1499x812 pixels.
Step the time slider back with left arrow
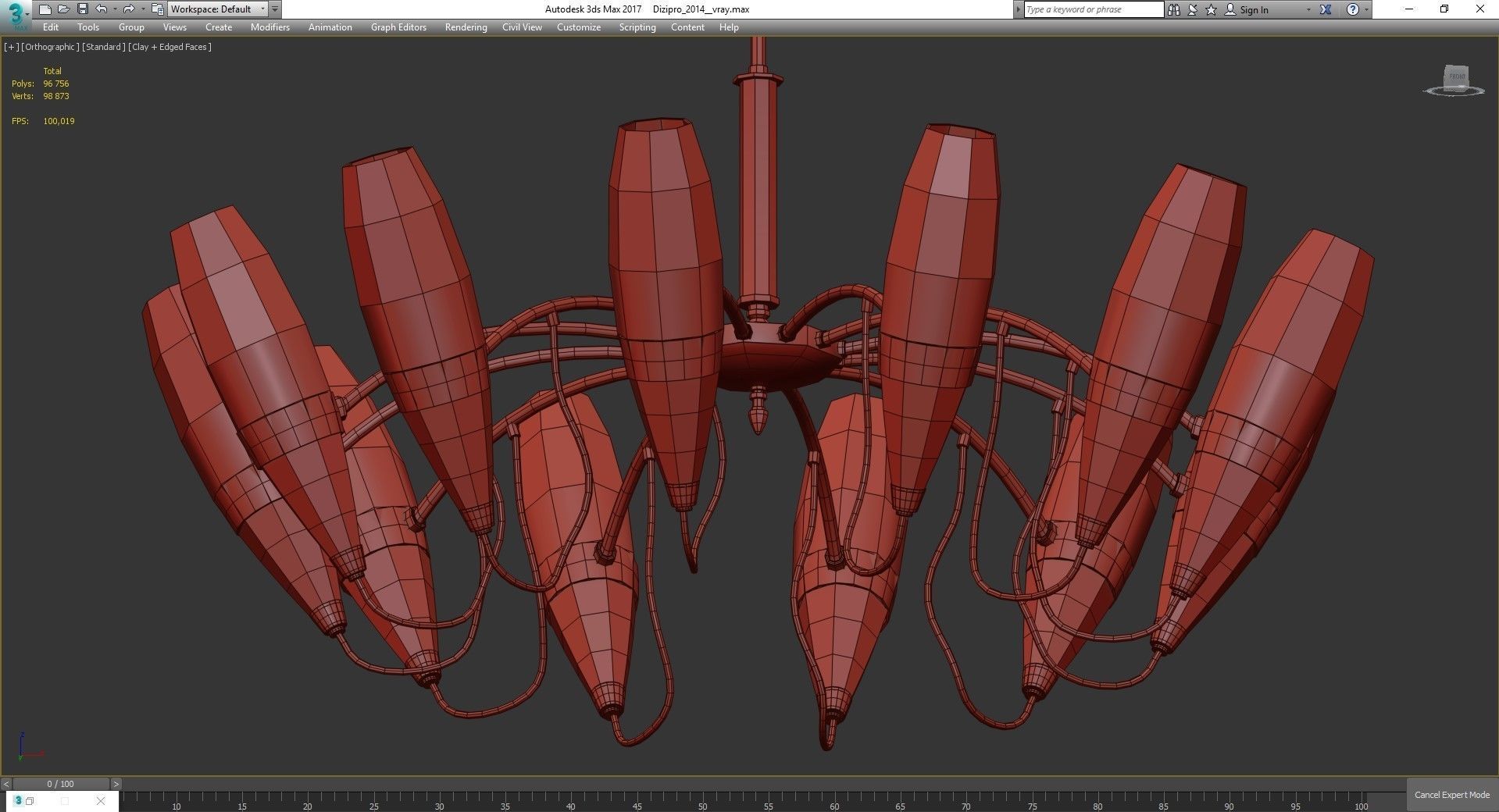coord(6,784)
